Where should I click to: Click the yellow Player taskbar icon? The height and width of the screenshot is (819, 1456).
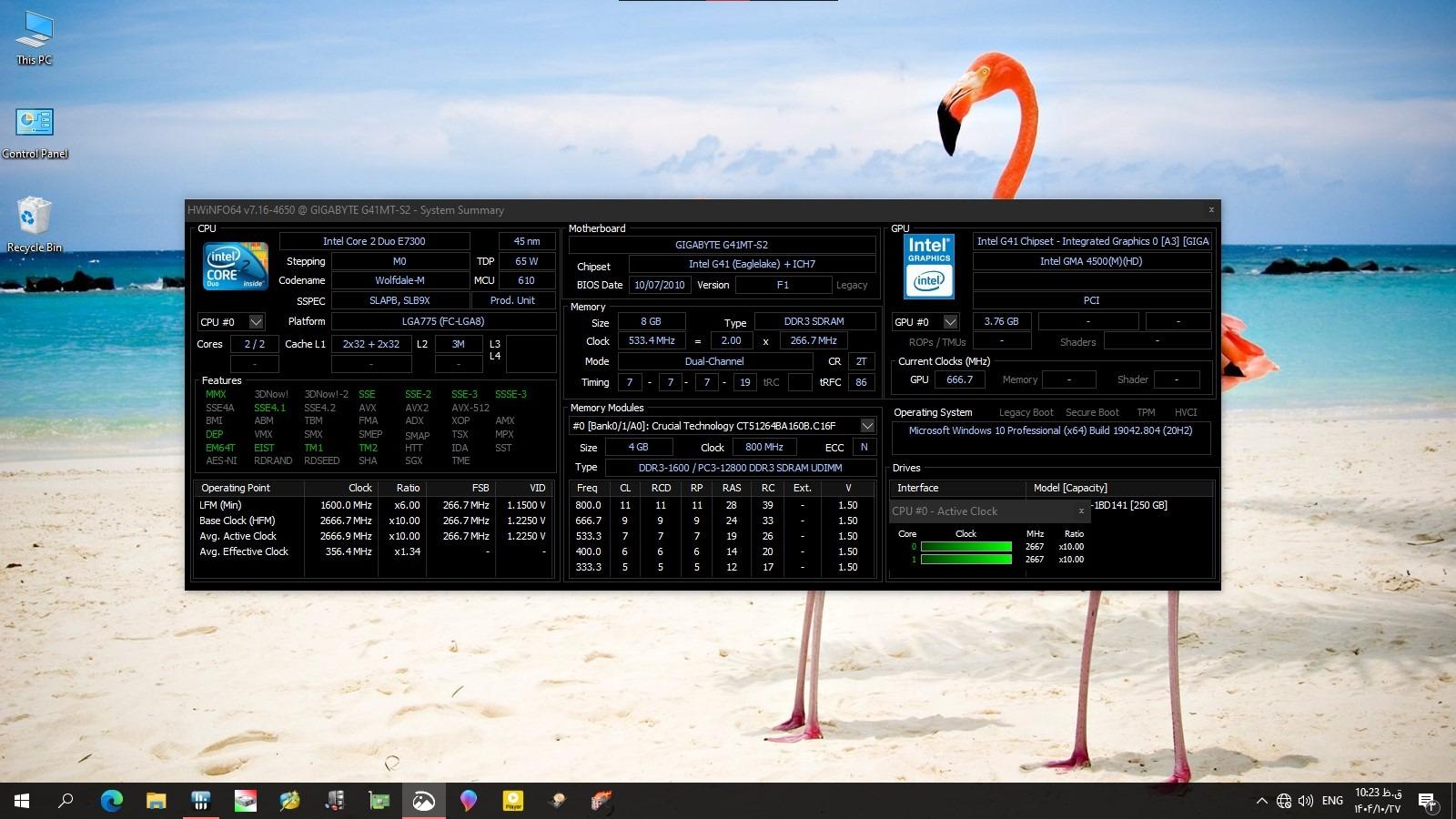click(513, 801)
